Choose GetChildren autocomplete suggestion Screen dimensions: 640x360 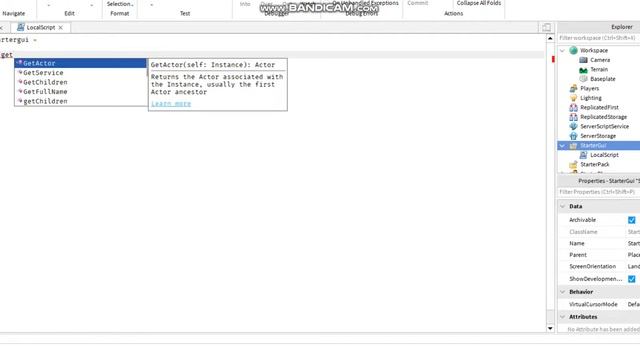[81, 82]
